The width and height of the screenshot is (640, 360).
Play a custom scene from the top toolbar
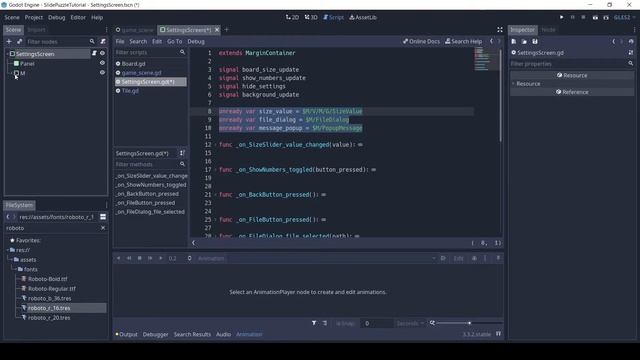click(x=606, y=18)
